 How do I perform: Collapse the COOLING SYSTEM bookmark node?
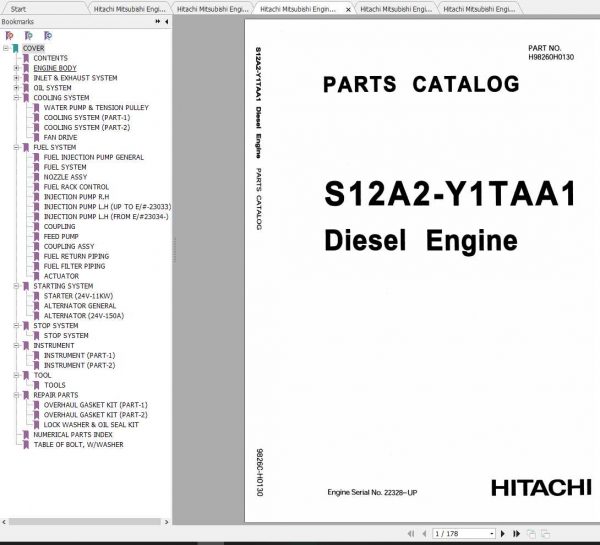[x=16, y=98]
